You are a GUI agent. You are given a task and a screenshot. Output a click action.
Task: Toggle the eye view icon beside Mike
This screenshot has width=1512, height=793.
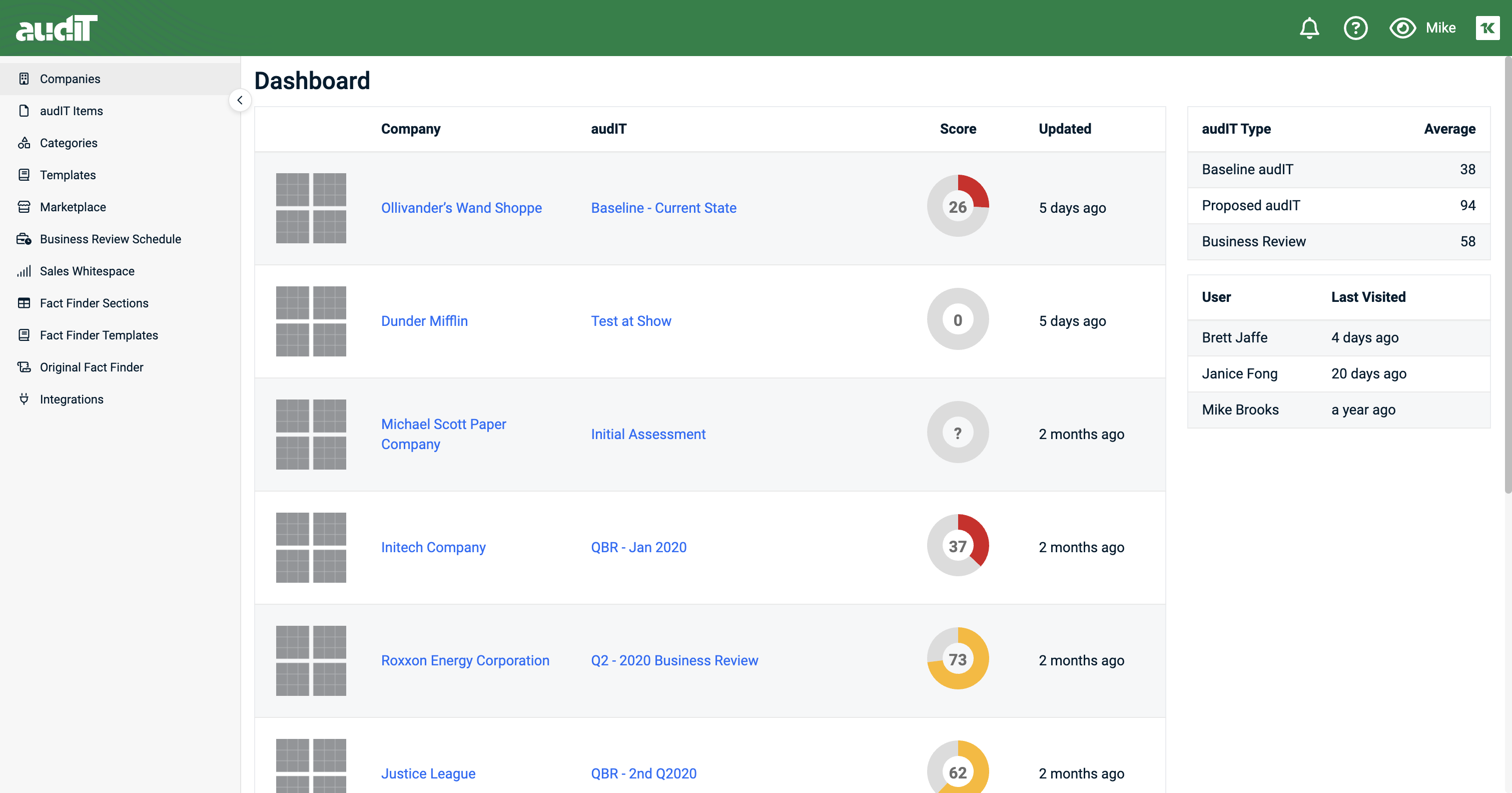(x=1402, y=28)
